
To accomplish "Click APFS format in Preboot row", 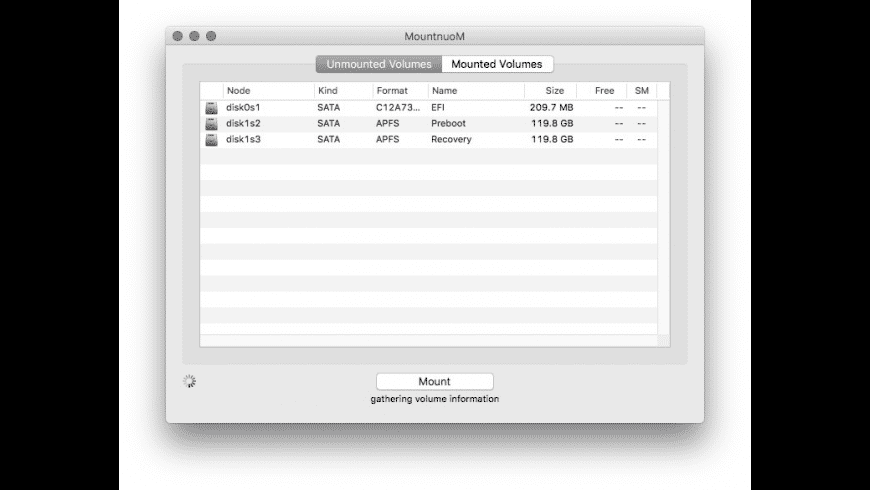I will pyautogui.click(x=387, y=123).
